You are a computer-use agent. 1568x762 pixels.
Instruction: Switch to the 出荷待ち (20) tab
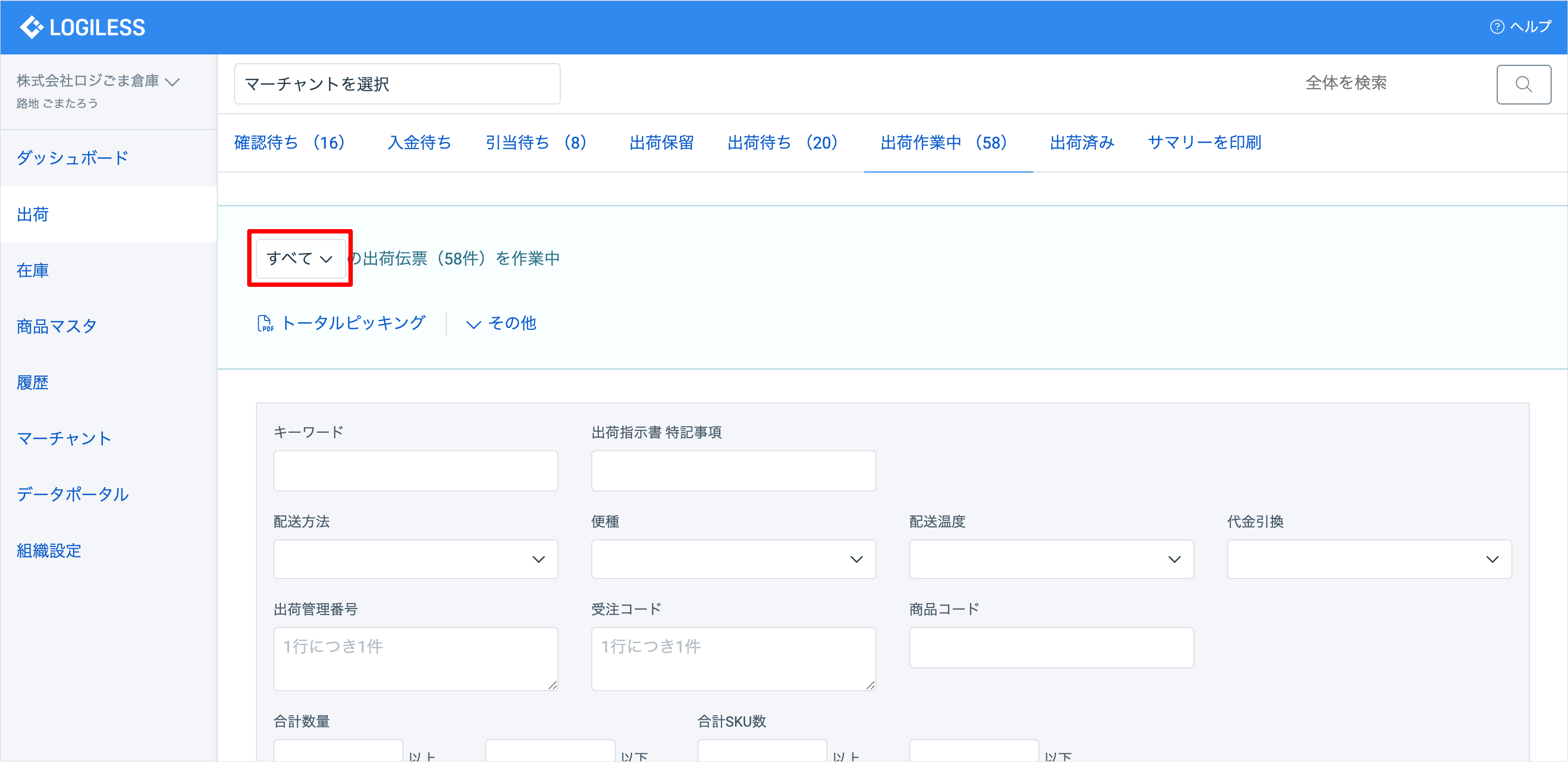(782, 143)
